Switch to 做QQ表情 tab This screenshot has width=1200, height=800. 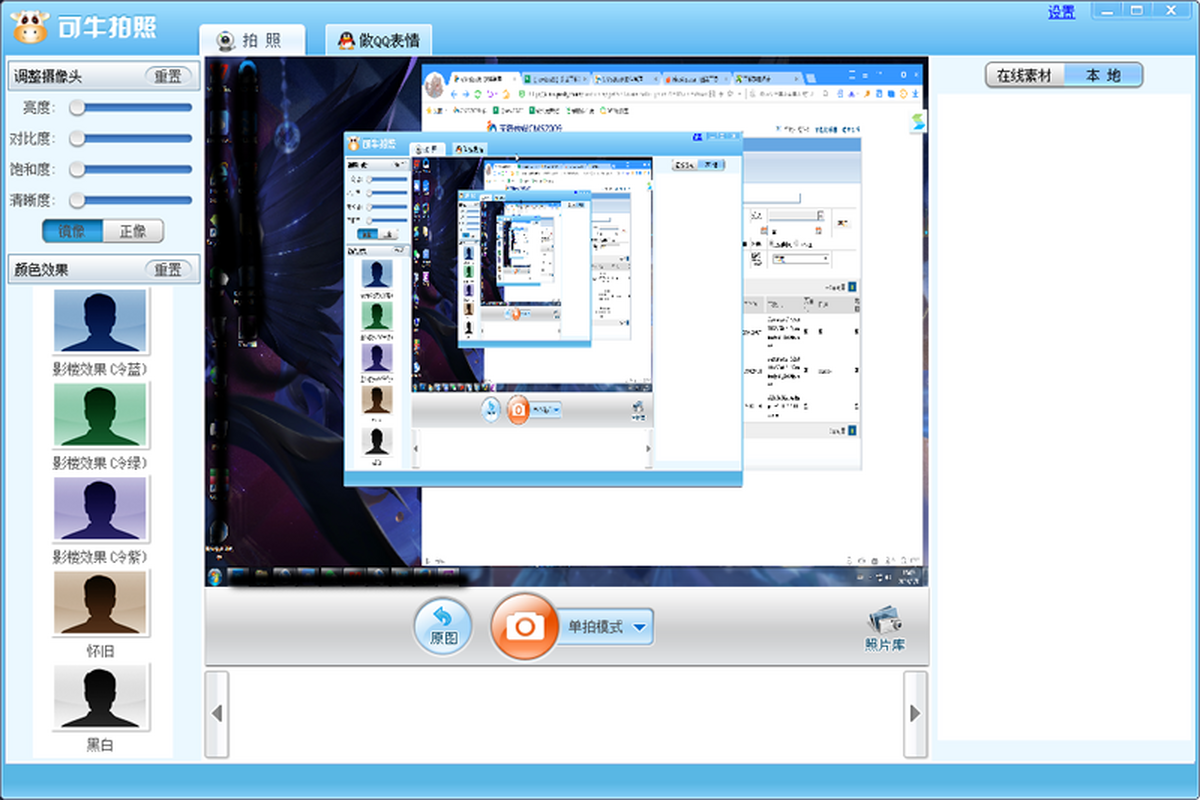coord(380,41)
